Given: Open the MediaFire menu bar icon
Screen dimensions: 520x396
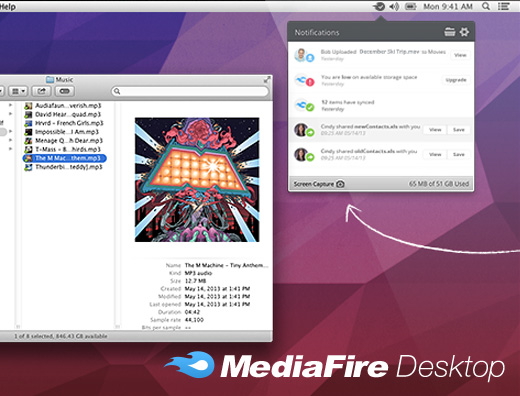Looking at the screenshot, I should 379,6.
